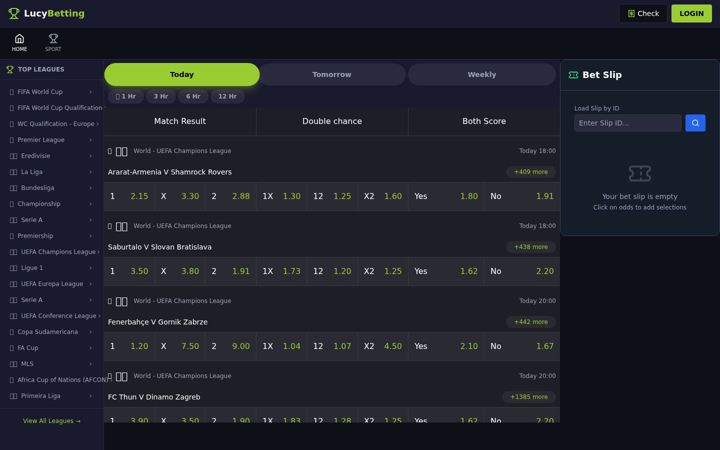Click the search slip magnifier icon button
The height and width of the screenshot is (450, 720).
[x=695, y=123]
